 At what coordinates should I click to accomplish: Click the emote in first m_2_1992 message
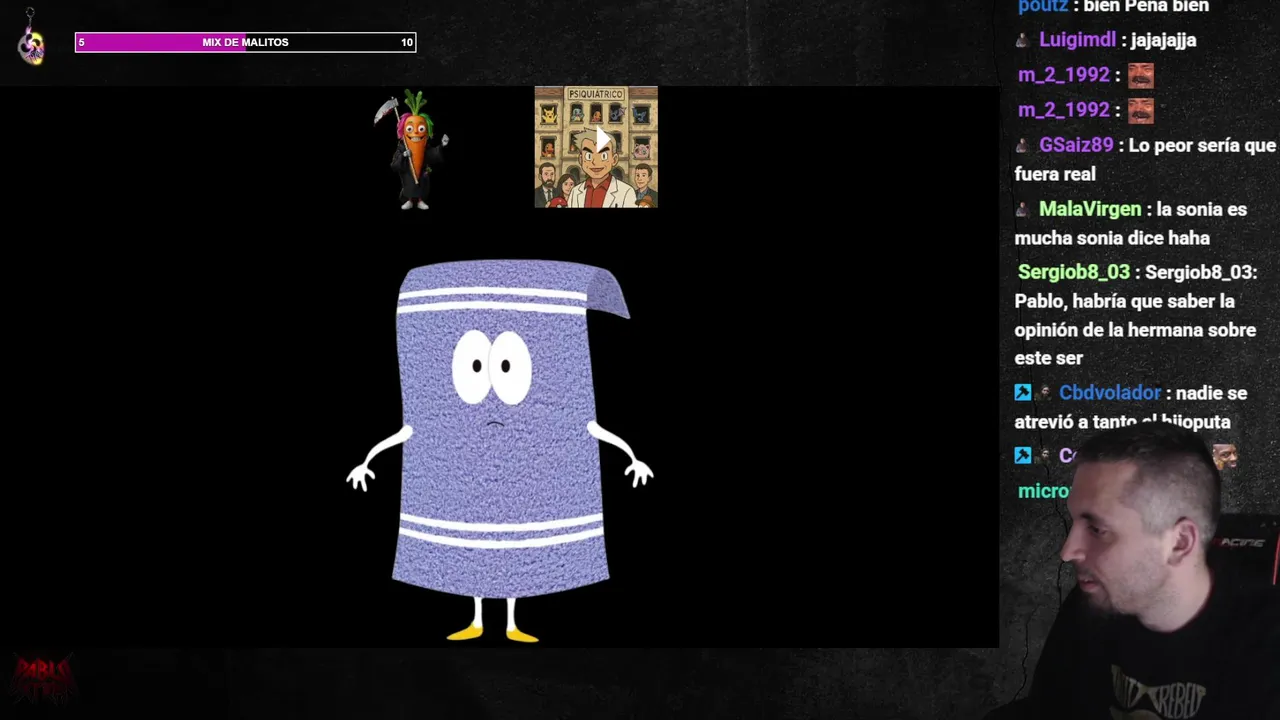click(x=1141, y=75)
